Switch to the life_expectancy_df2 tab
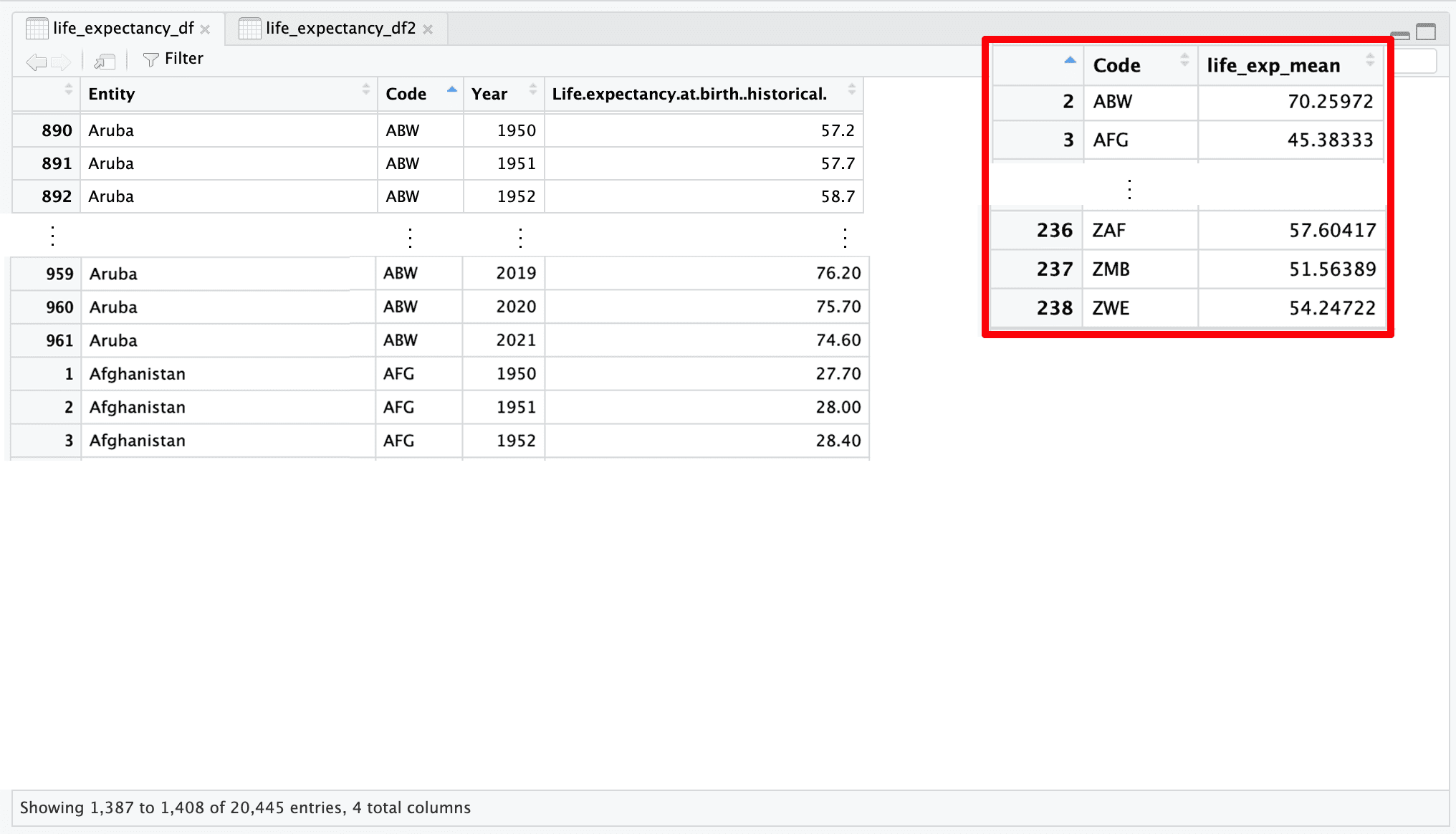This screenshot has height=834, width=1456. click(340, 29)
